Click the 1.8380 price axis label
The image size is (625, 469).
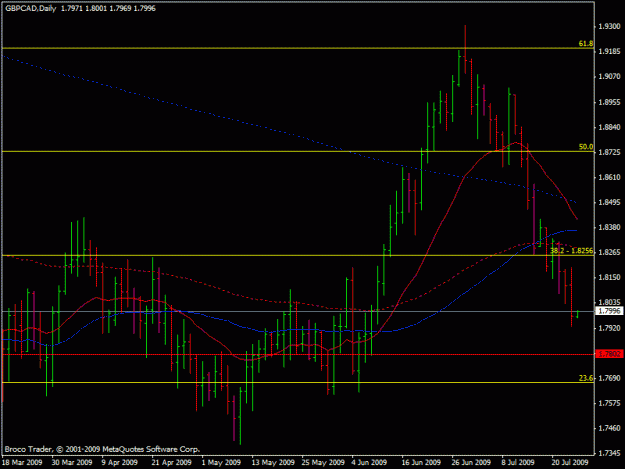click(609, 227)
